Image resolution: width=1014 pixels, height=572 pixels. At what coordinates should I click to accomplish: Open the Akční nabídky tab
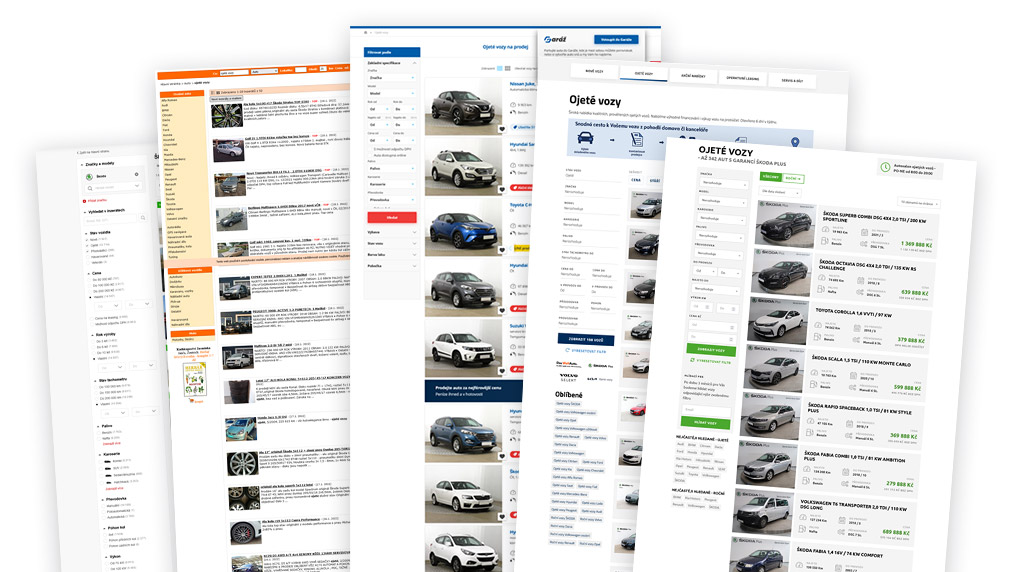[x=693, y=76]
